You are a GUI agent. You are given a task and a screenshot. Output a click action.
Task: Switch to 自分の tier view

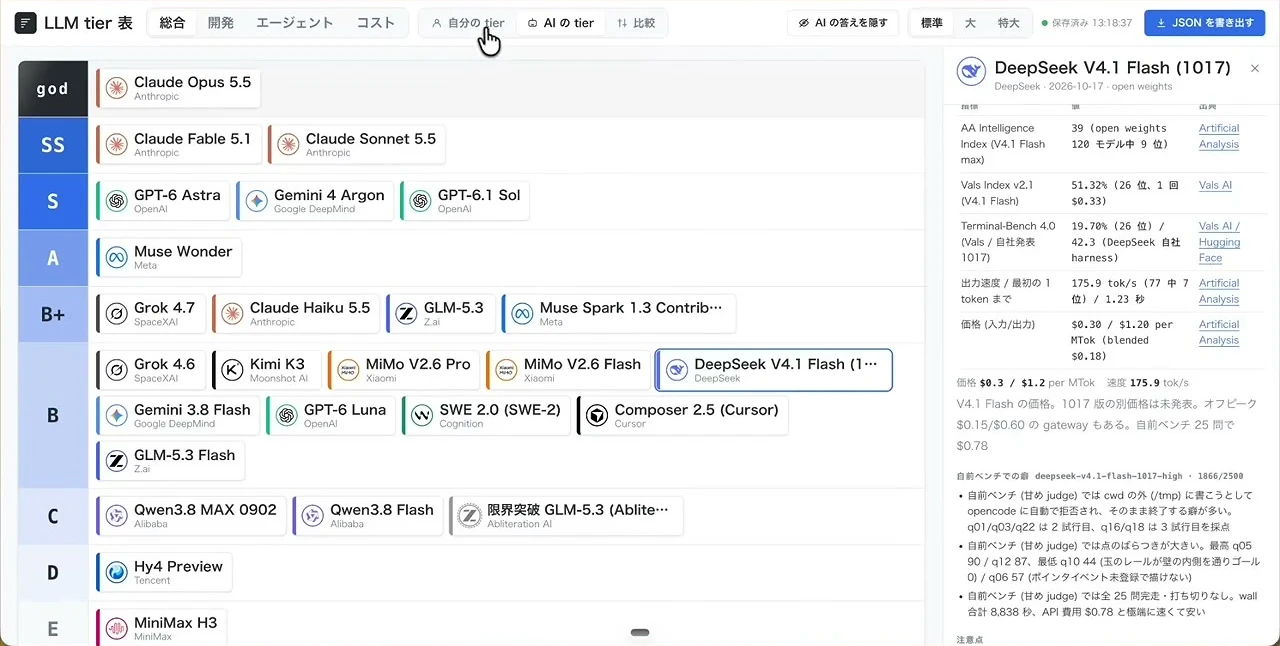468,23
